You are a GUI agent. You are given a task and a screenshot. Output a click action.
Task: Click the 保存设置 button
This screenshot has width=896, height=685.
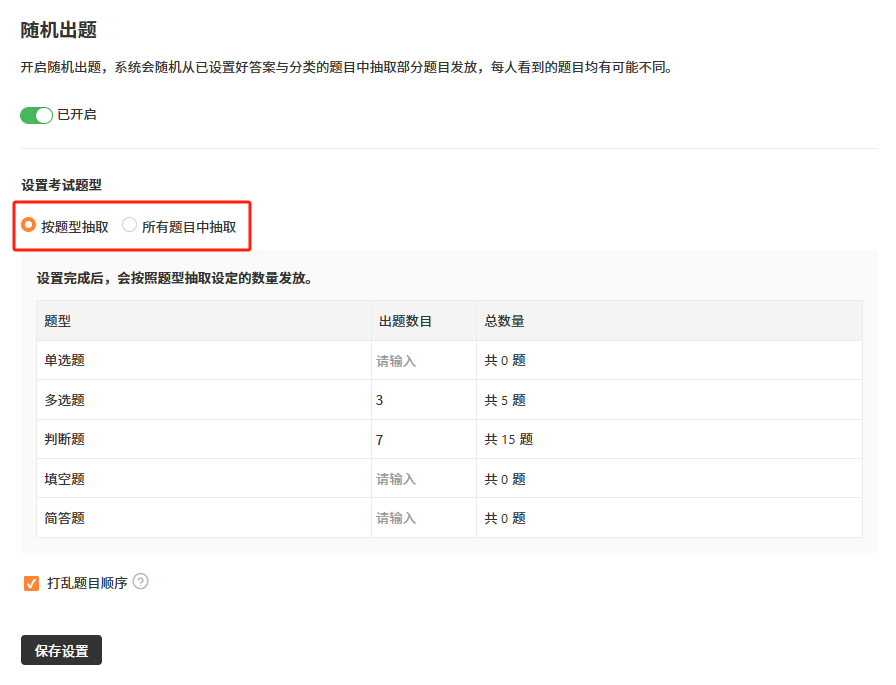point(61,650)
